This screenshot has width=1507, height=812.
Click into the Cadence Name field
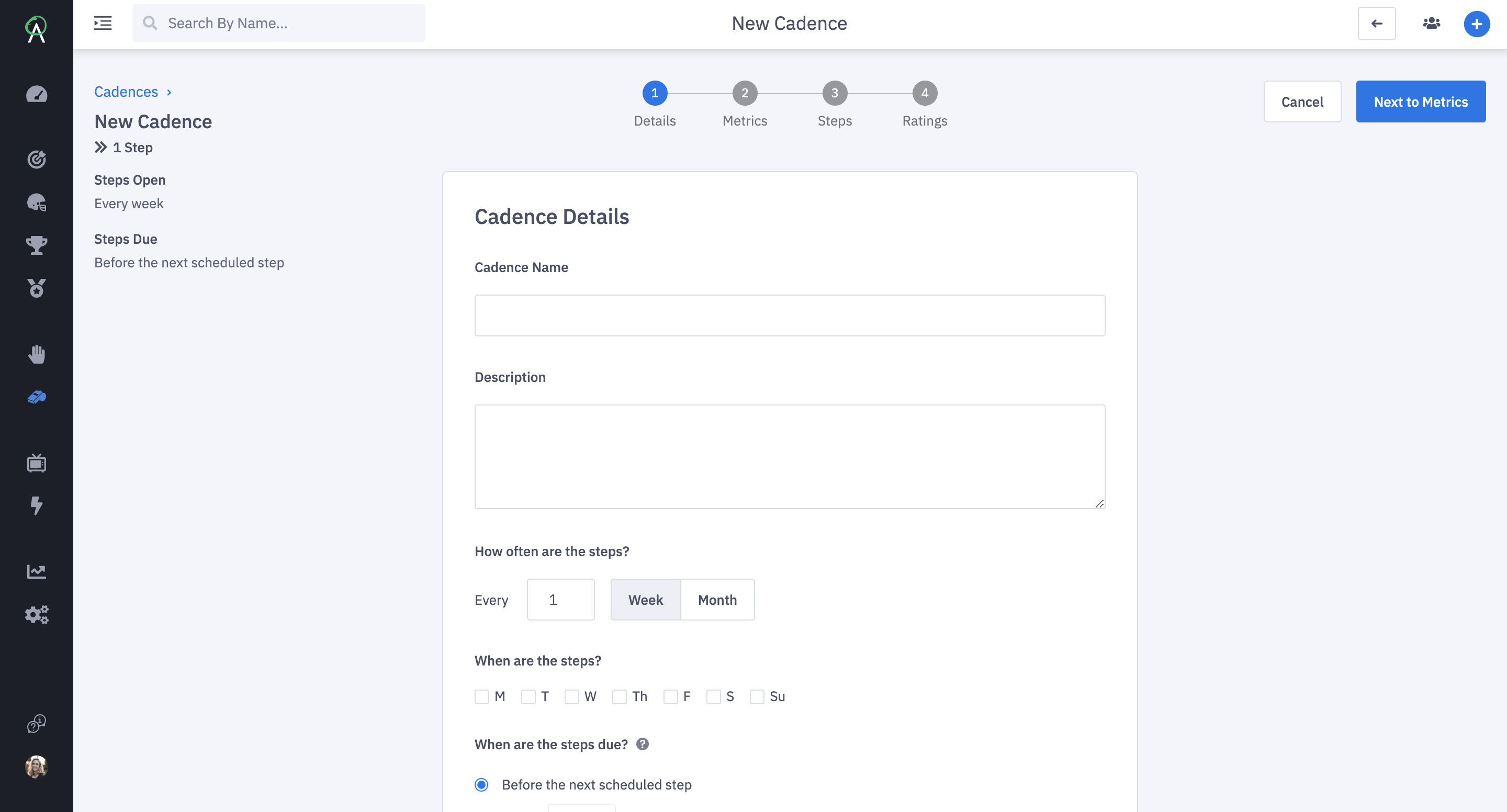coord(789,315)
